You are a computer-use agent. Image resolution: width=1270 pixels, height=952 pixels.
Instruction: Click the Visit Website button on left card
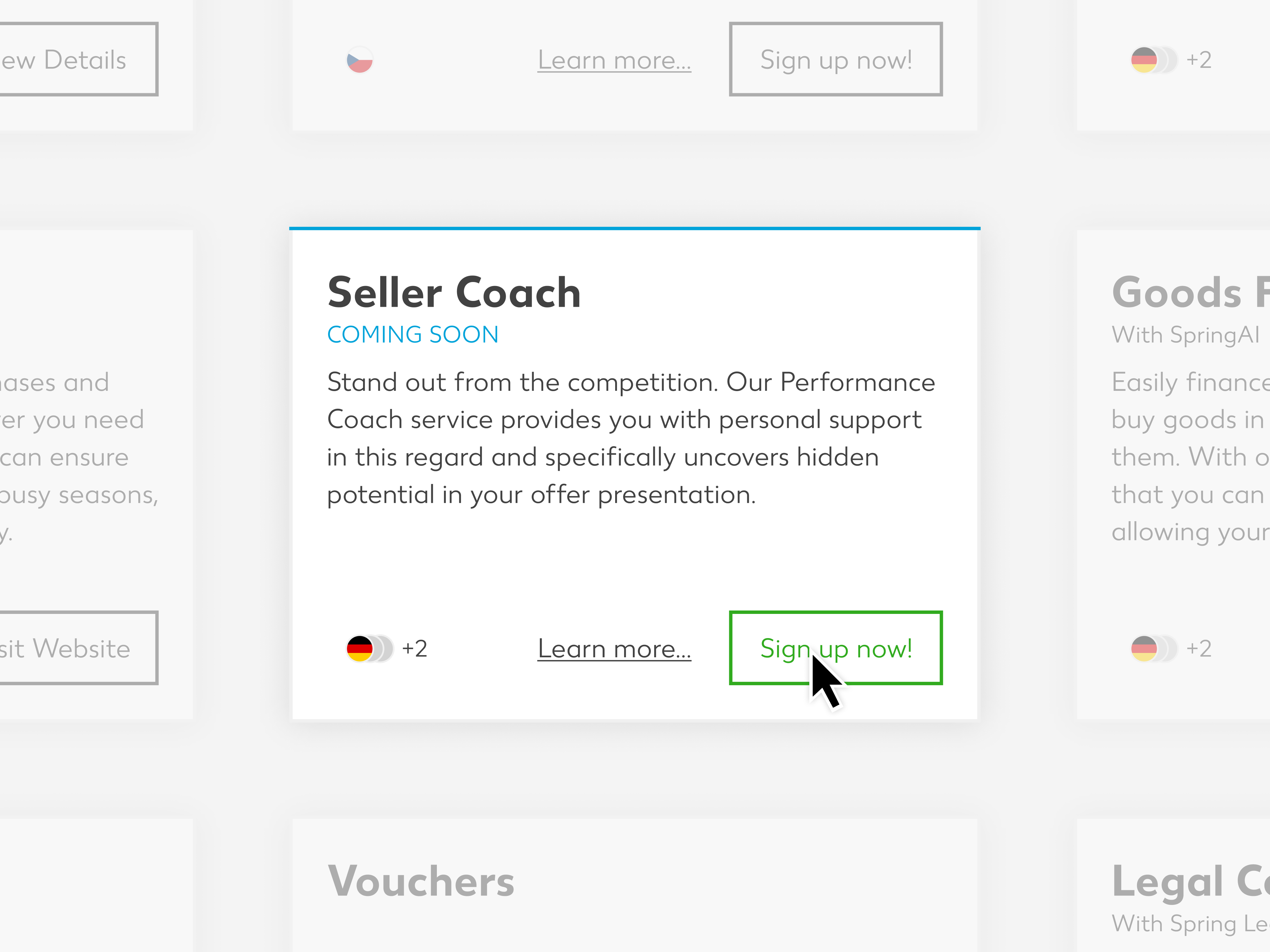pos(79,648)
